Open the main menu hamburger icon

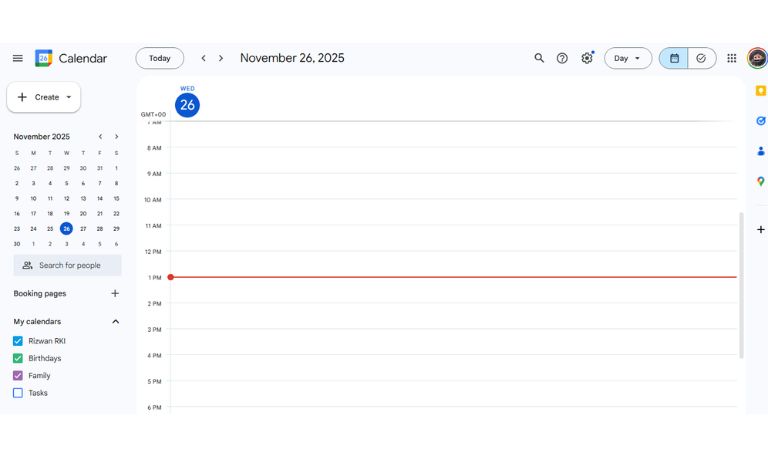(x=18, y=58)
